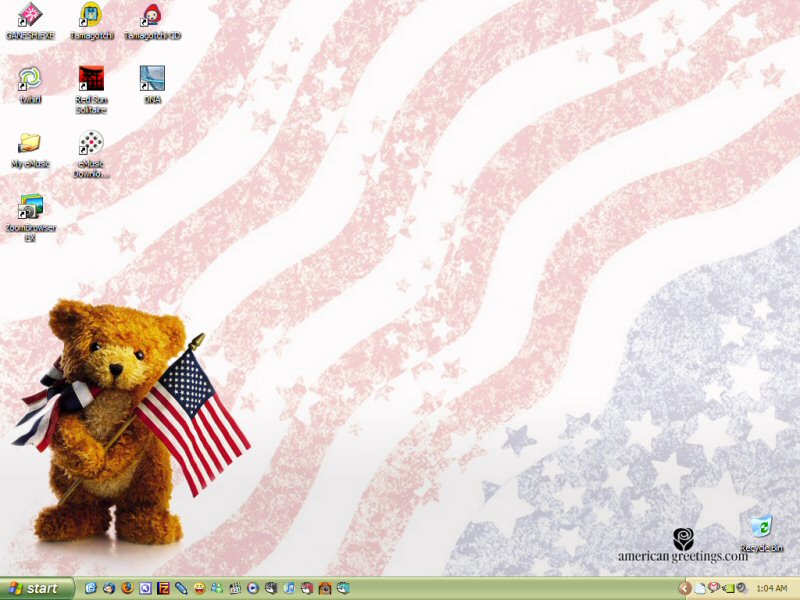
Task: Launch the movie maker icon on the taskbar
Action: pos(234,588)
